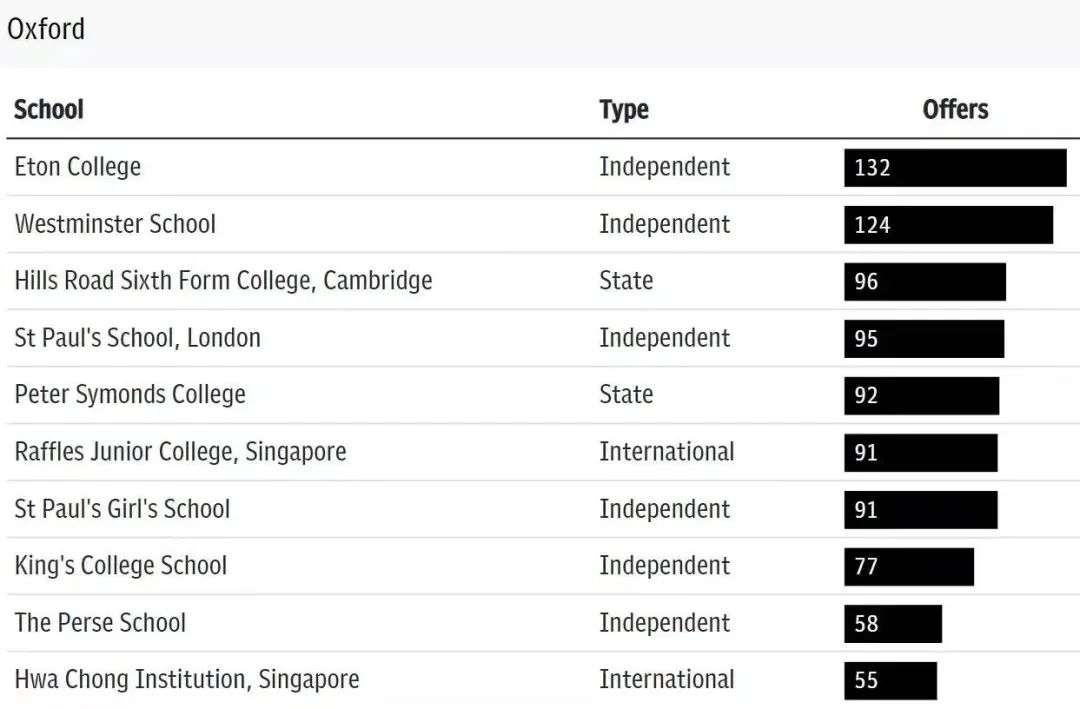The width and height of the screenshot is (1080, 709).
Task: Sort by the Offers column header
Action: pyautogui.click(x=955, y=109)
